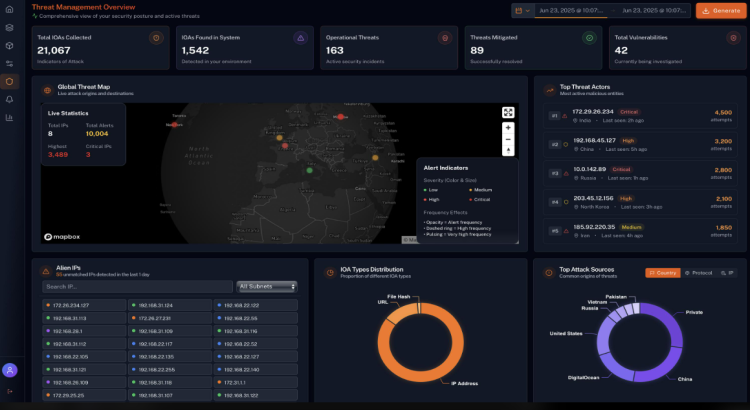Click the logout icon below the avatar

pyautogui.click(x=10, y=391)
